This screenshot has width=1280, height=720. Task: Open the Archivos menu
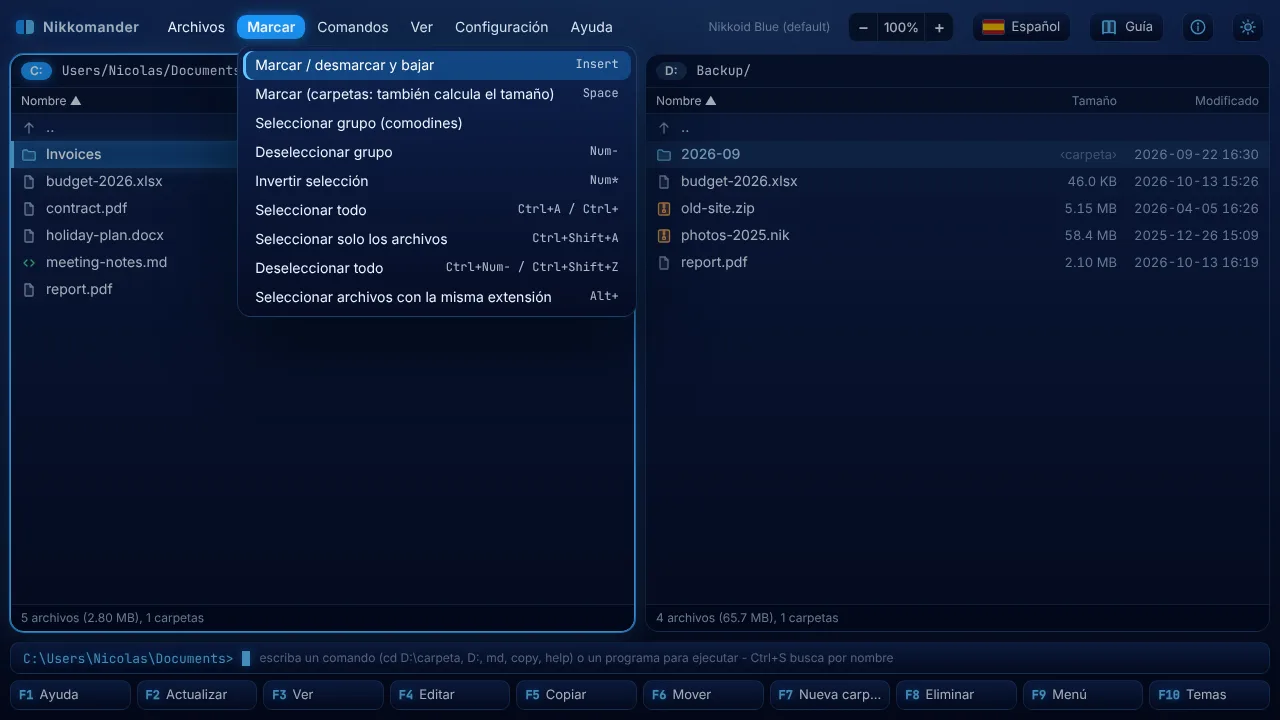[196, 27]
